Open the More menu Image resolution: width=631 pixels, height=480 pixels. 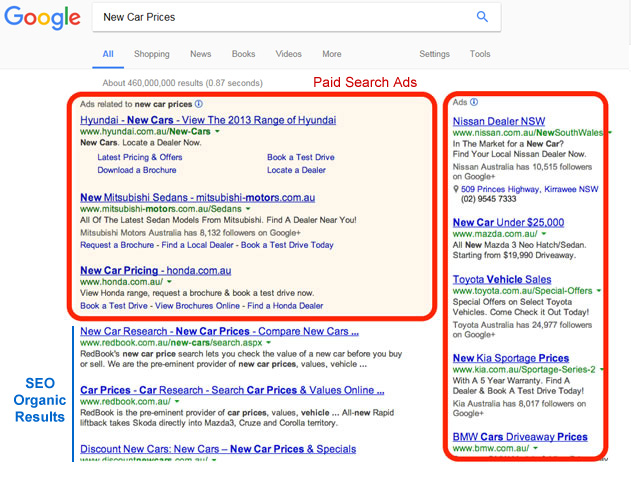tap(332, 54)
